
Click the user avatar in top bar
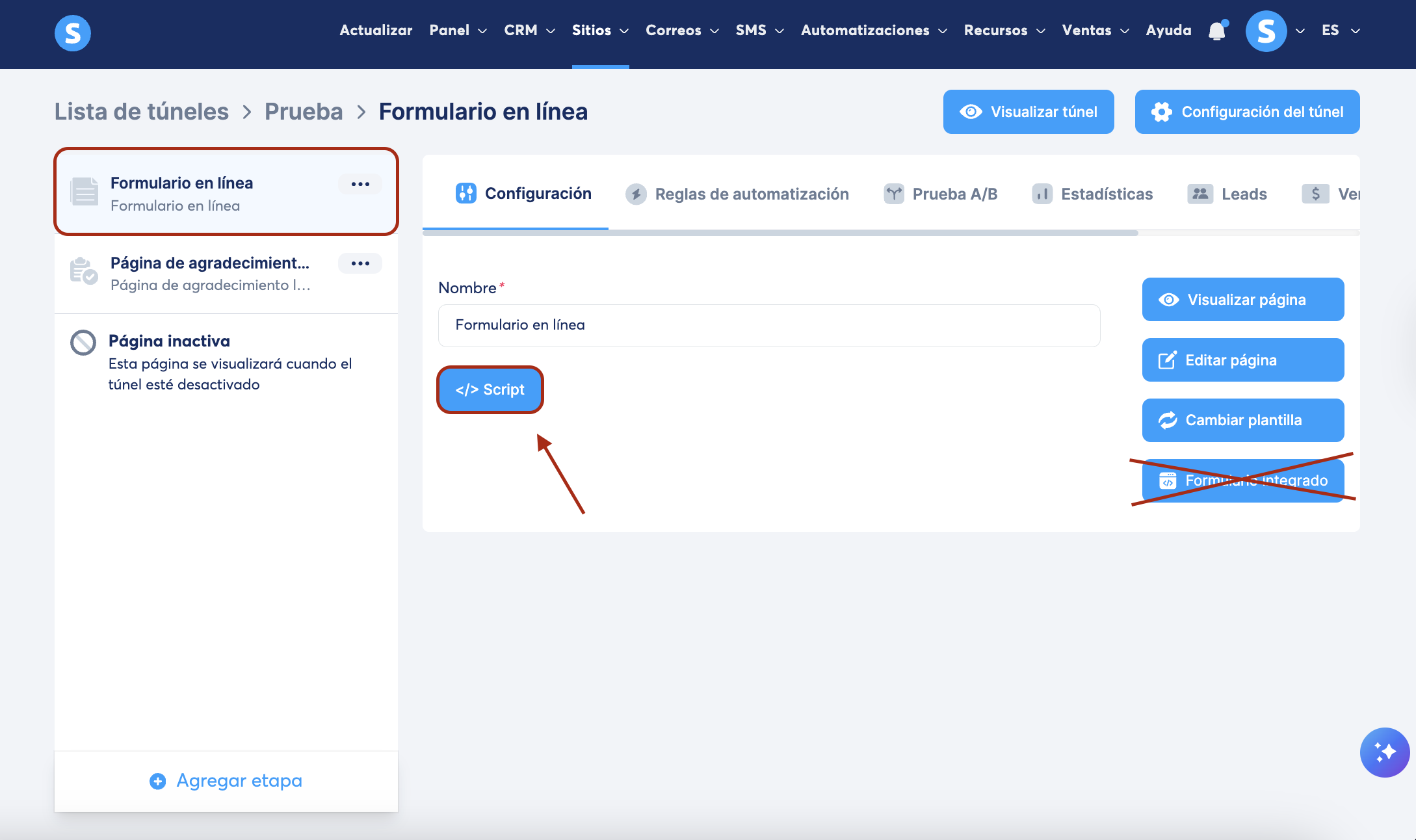(x=1266, y=31)
